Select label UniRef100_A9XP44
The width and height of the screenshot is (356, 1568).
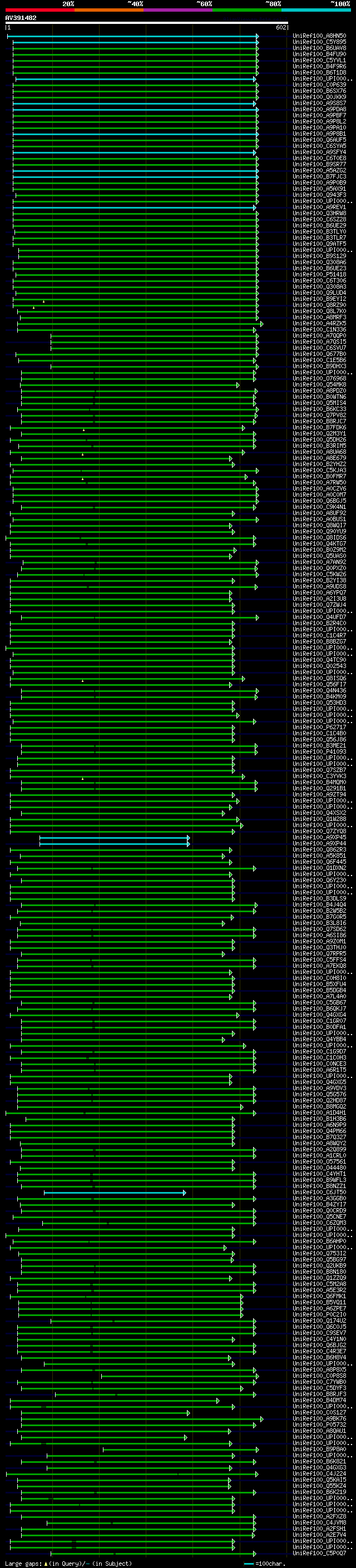pos(319,844)
